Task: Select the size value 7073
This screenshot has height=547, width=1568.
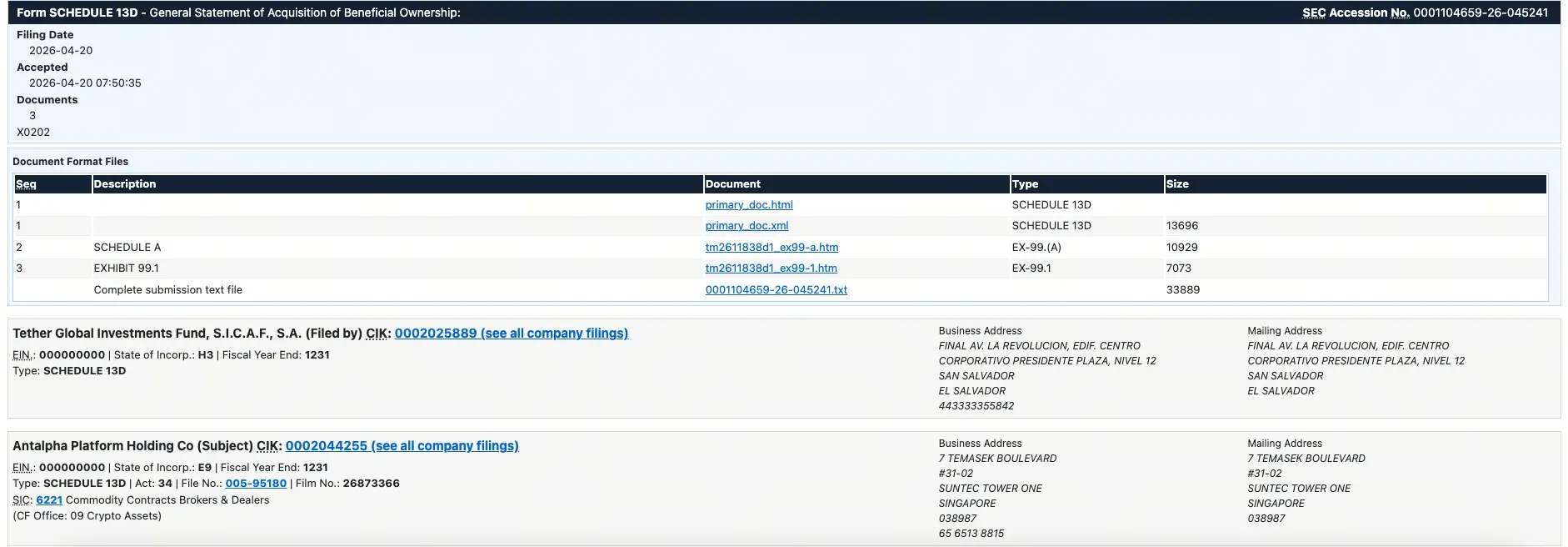Action: coord(1179,268)
